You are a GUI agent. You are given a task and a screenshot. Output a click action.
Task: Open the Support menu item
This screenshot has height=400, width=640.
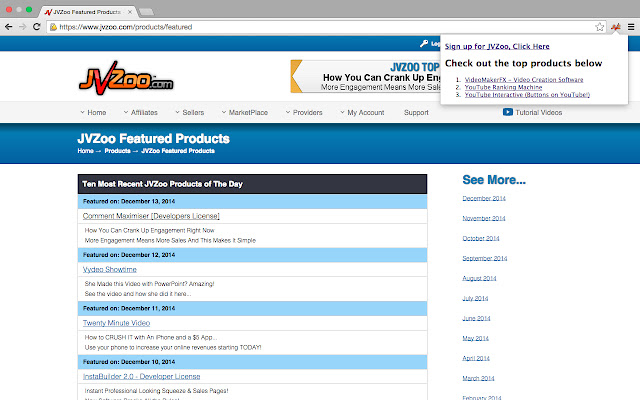click(x=416, y=112)
